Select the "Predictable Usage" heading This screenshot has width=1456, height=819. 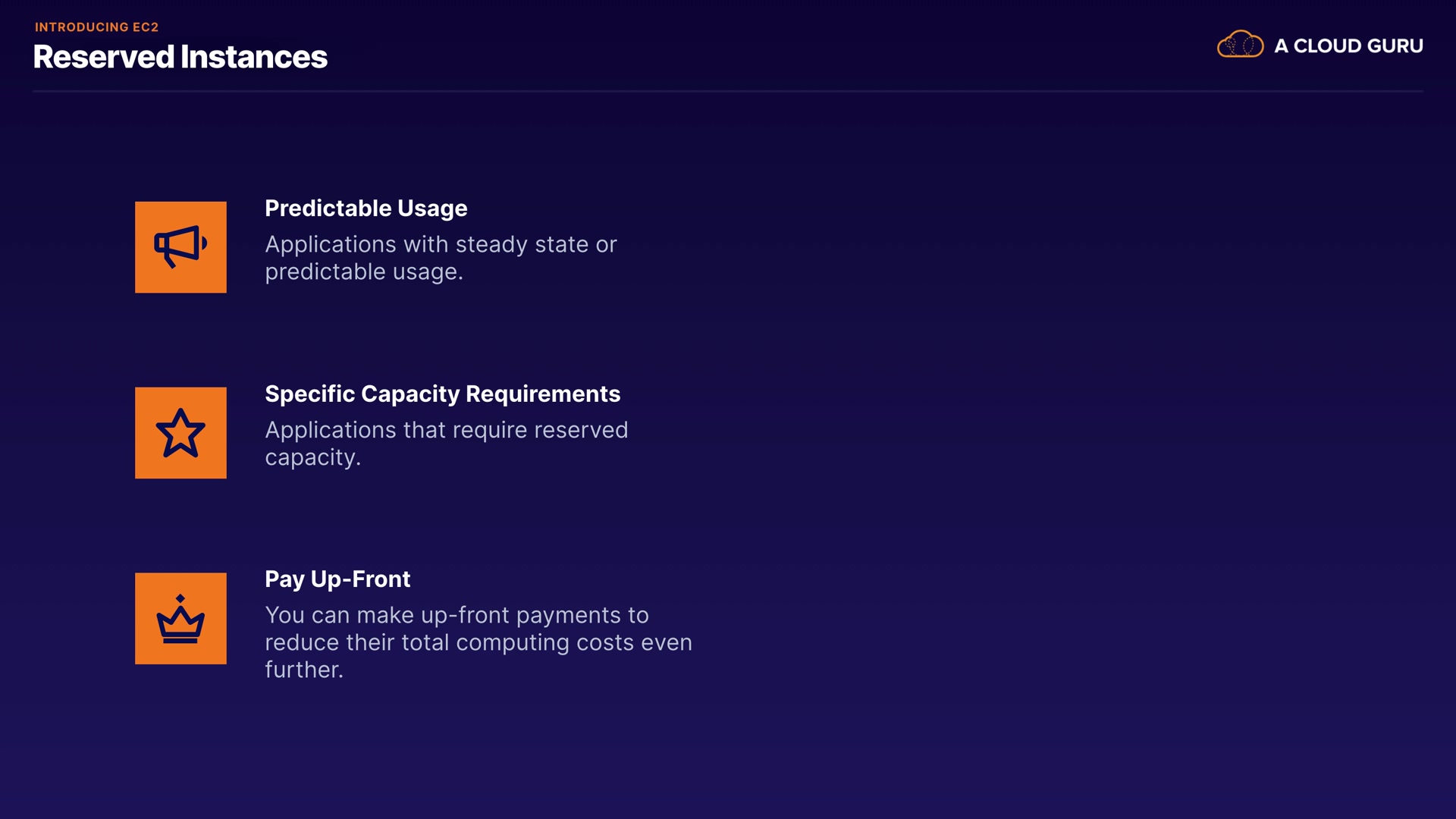point(366,209)
